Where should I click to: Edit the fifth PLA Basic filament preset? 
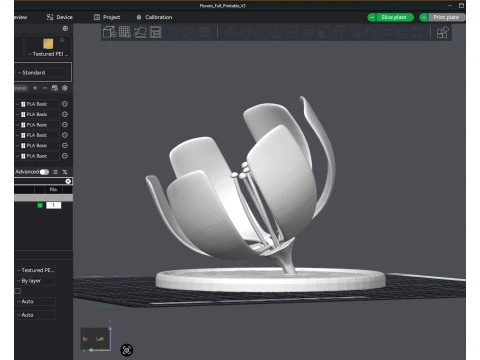coord(65,145)
